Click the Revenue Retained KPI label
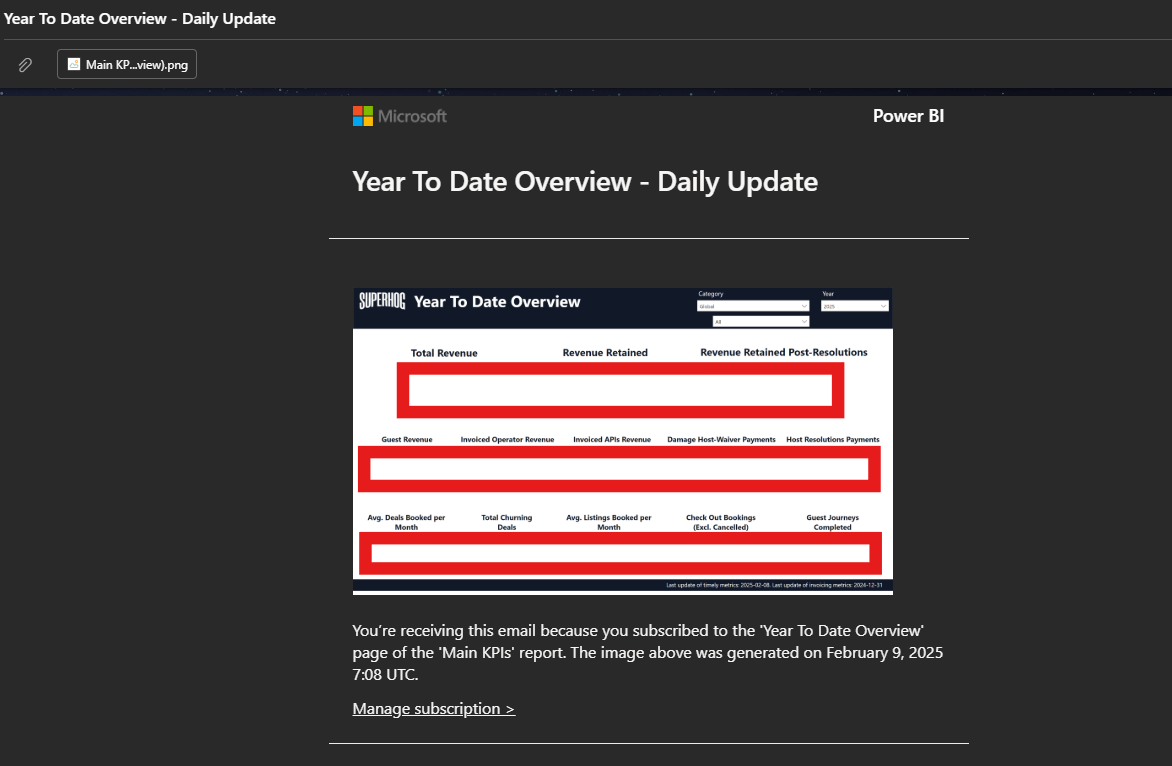Screen dimensions: 1172x766 click(605, 353)
